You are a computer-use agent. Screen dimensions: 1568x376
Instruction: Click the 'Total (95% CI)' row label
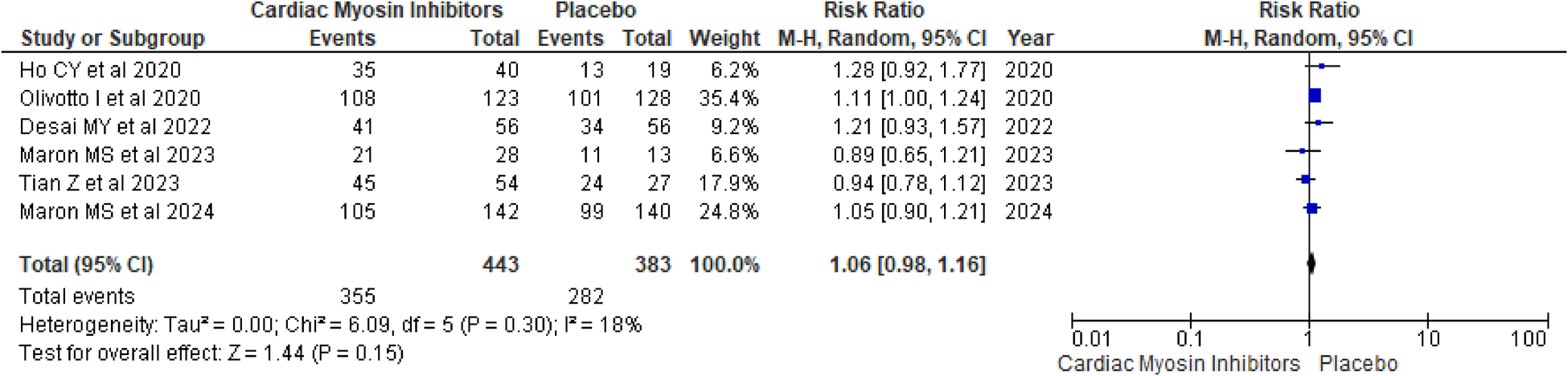86,264
